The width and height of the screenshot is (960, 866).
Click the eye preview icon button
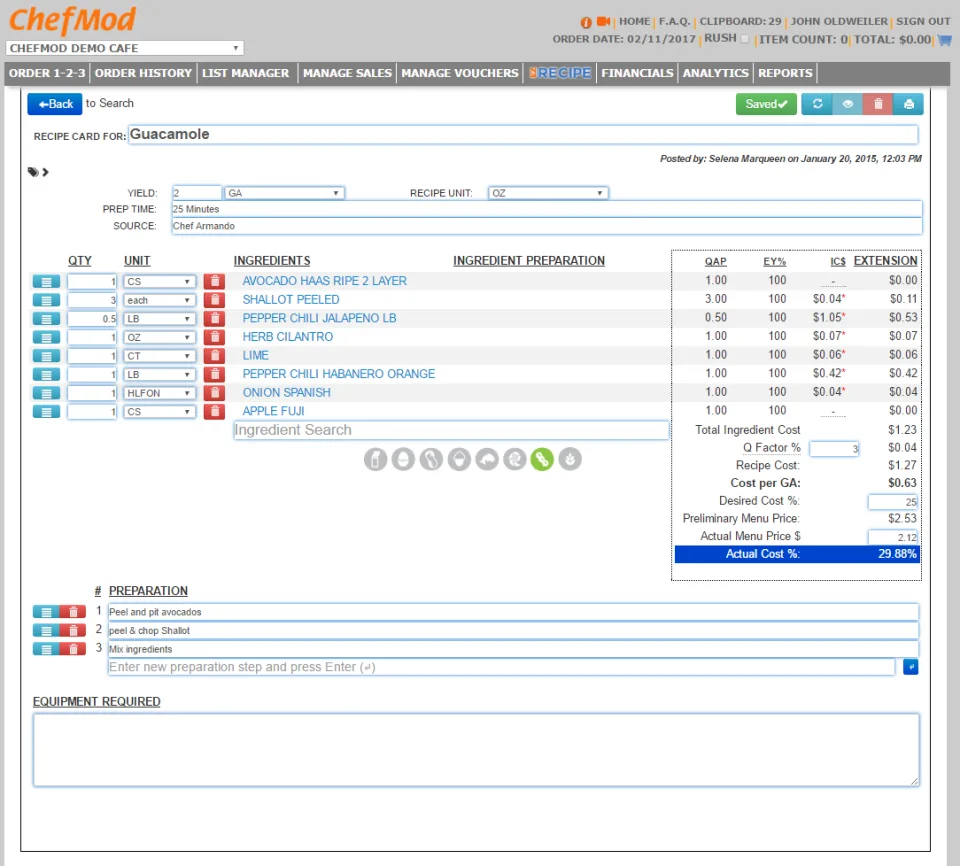click(847, 104)
